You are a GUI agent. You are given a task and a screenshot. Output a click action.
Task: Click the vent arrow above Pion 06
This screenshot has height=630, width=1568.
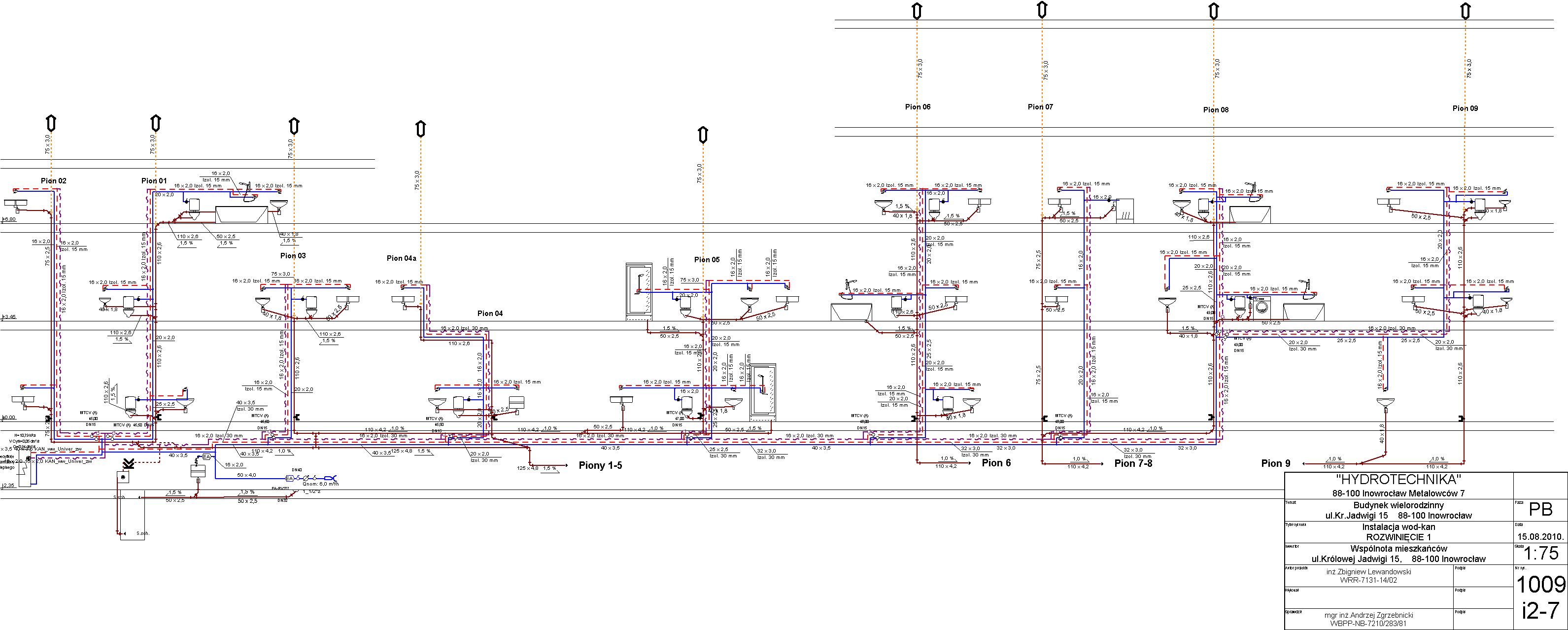pyautogui.click(x=918, y=11)
